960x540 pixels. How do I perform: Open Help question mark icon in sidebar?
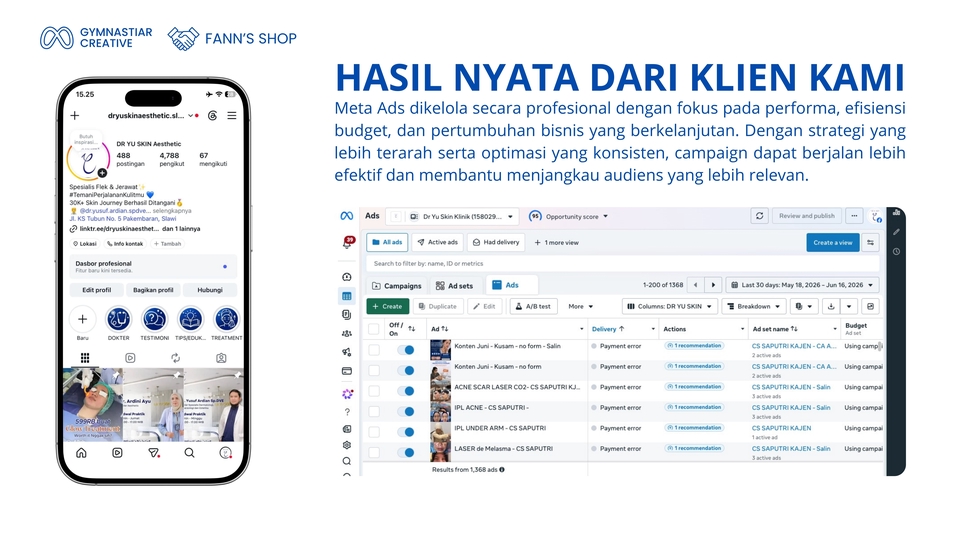[347, 412]
